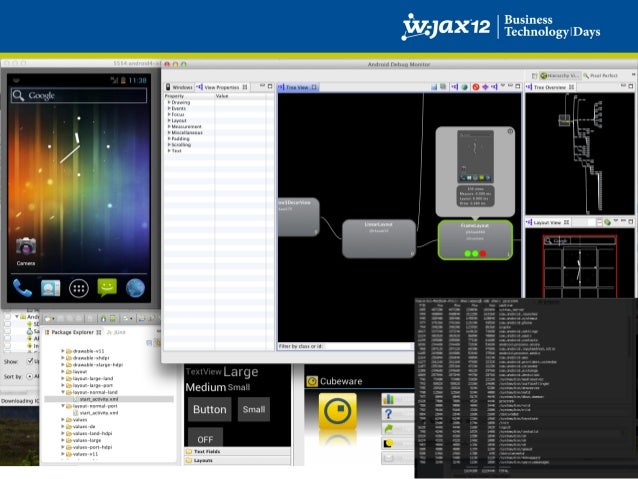Expand the values-large folder
Viewport: 638px width, 479px height.
[x=63, y=440]
